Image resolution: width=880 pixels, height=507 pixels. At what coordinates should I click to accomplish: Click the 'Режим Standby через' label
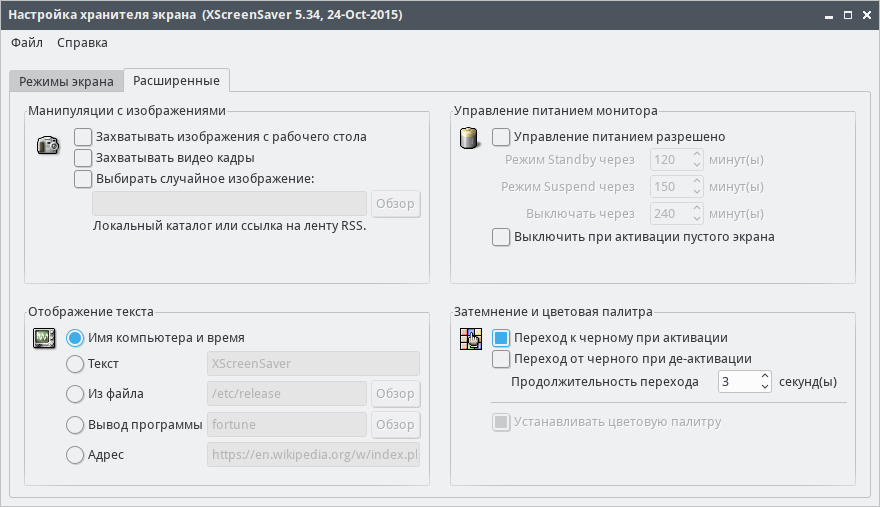(x=570, y=160)
